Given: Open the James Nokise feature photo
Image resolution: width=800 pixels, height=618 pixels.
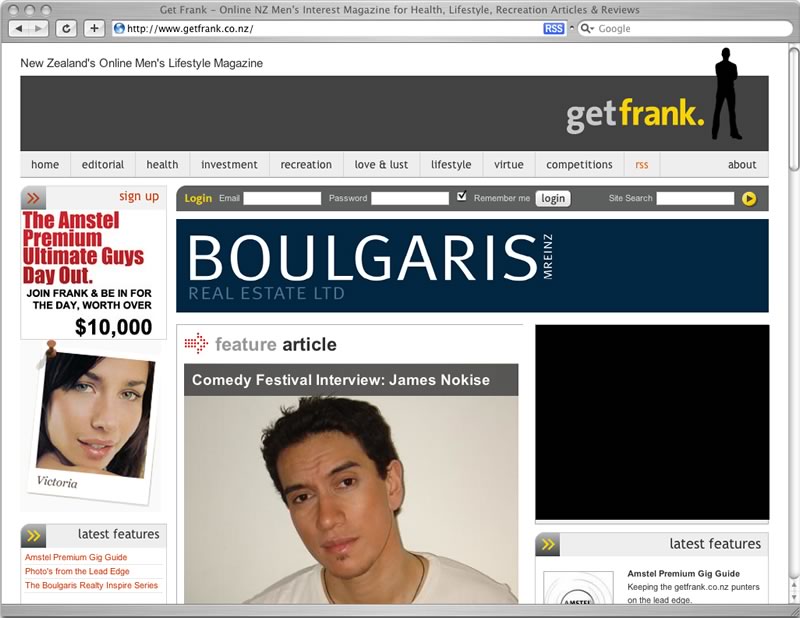Looking at the screenshot, I should pyautogui.click(x=351, y=500).
